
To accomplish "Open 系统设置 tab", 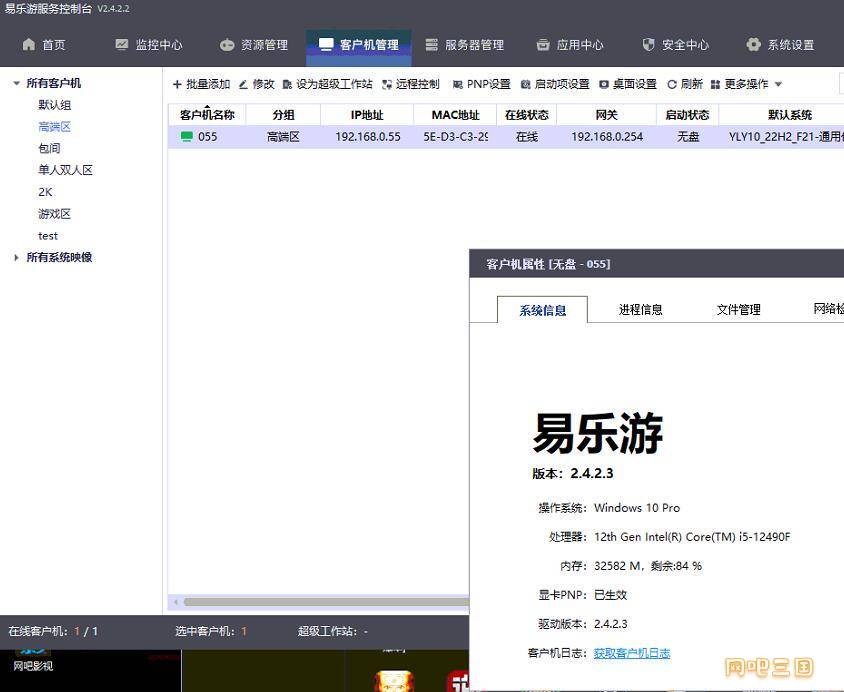I will tap(780, 45).
